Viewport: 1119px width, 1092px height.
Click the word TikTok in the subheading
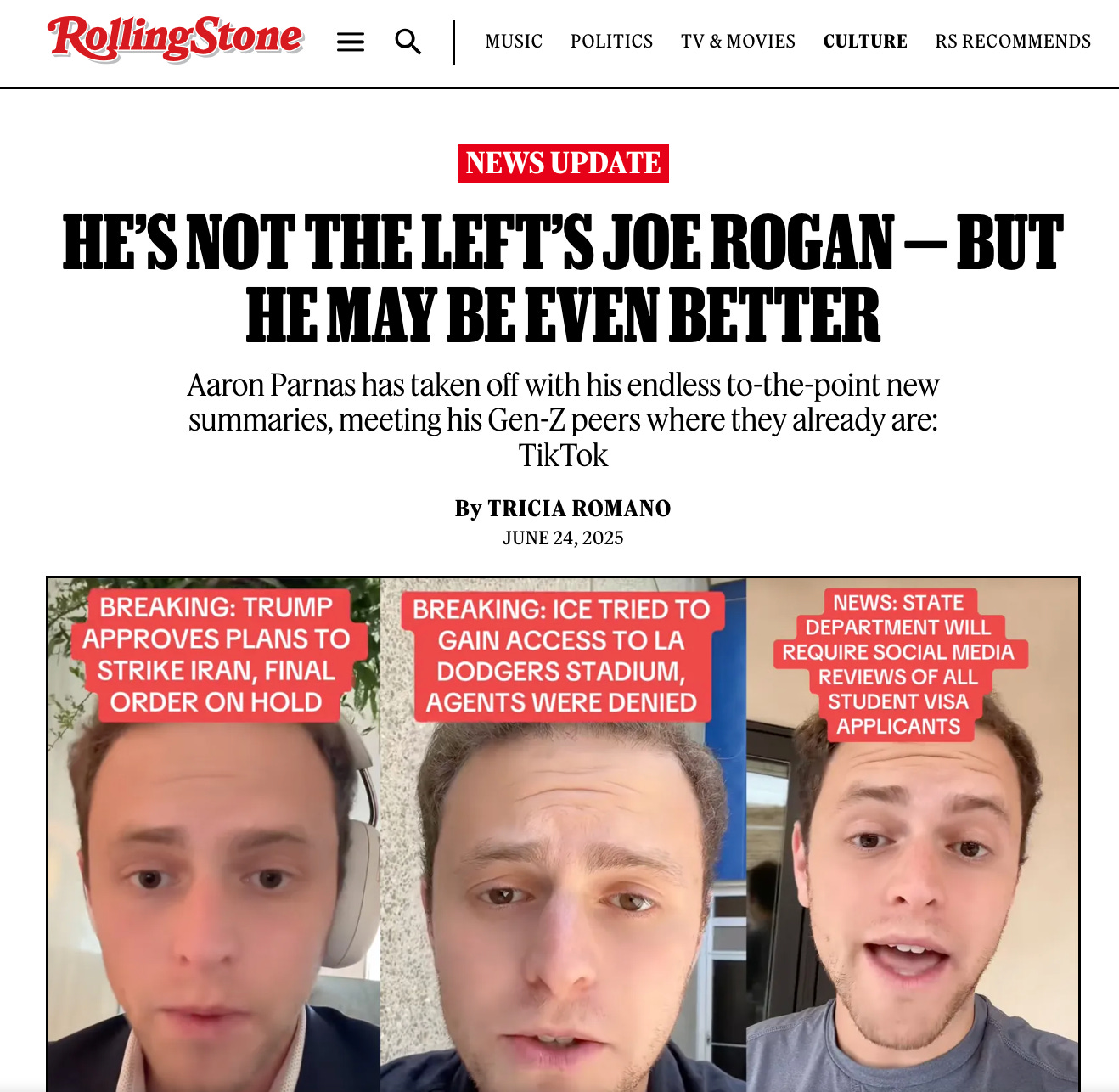tap(563, 456)
